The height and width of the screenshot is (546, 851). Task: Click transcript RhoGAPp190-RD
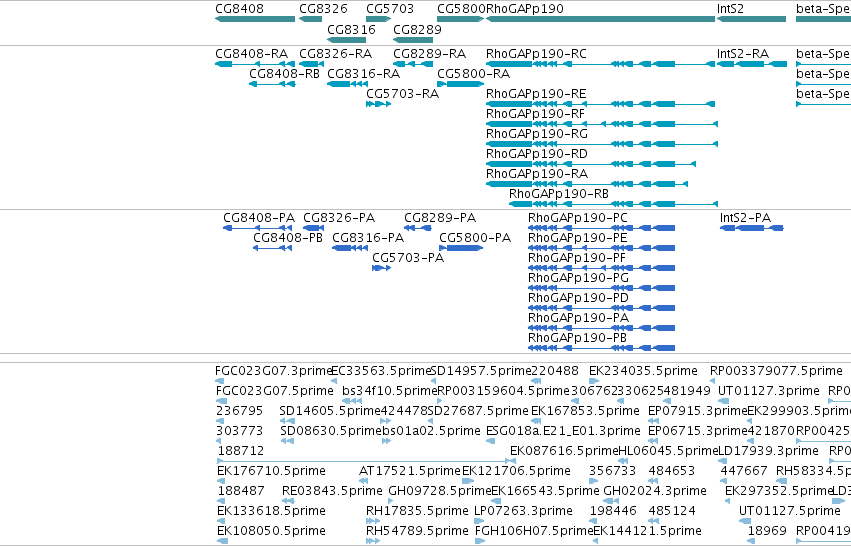point(591,164)
